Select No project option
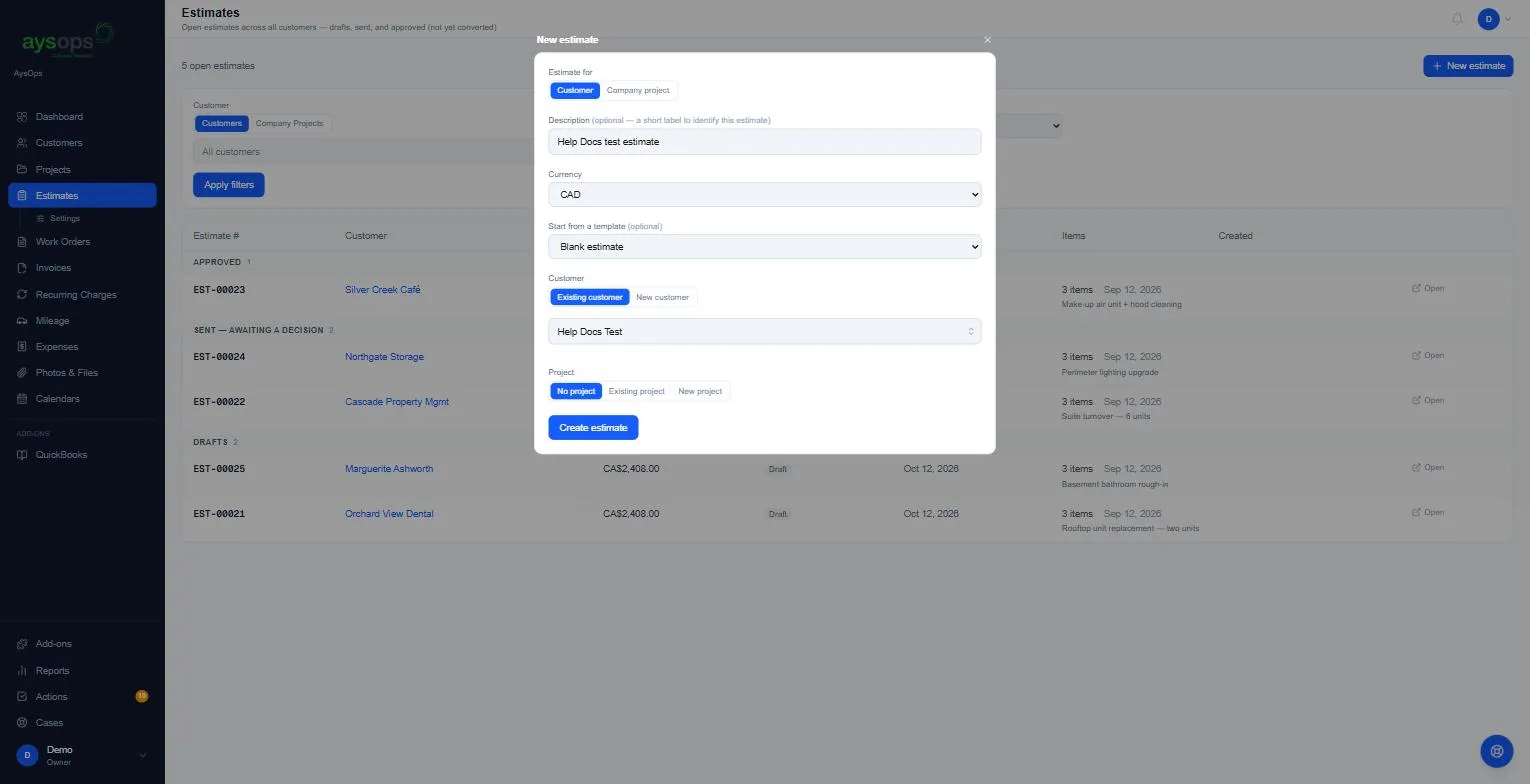The height and width of the screenshot is (784, 1530). coord(576,392)
